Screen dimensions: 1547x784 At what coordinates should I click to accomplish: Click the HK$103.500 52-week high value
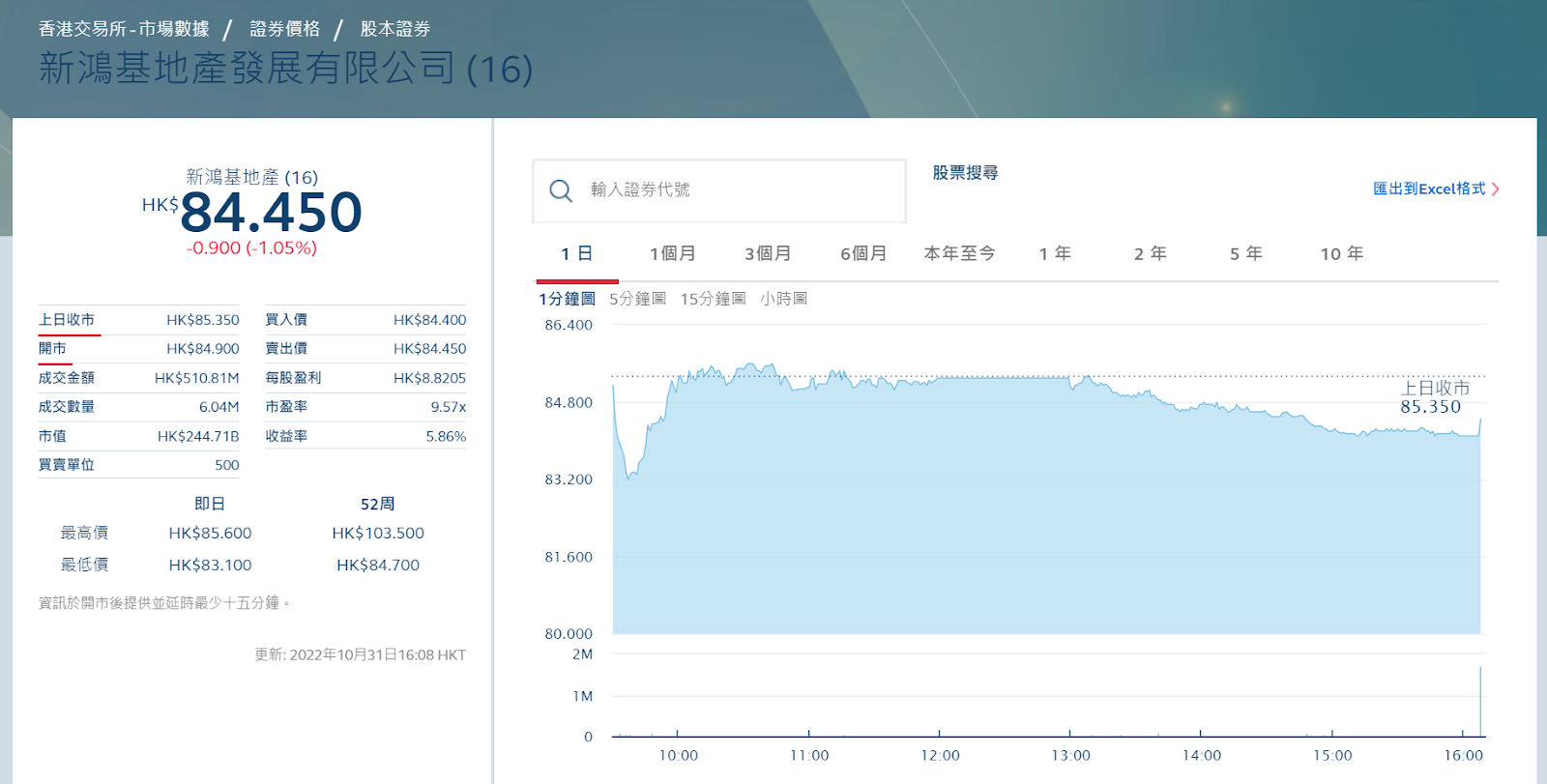[378, 534]
